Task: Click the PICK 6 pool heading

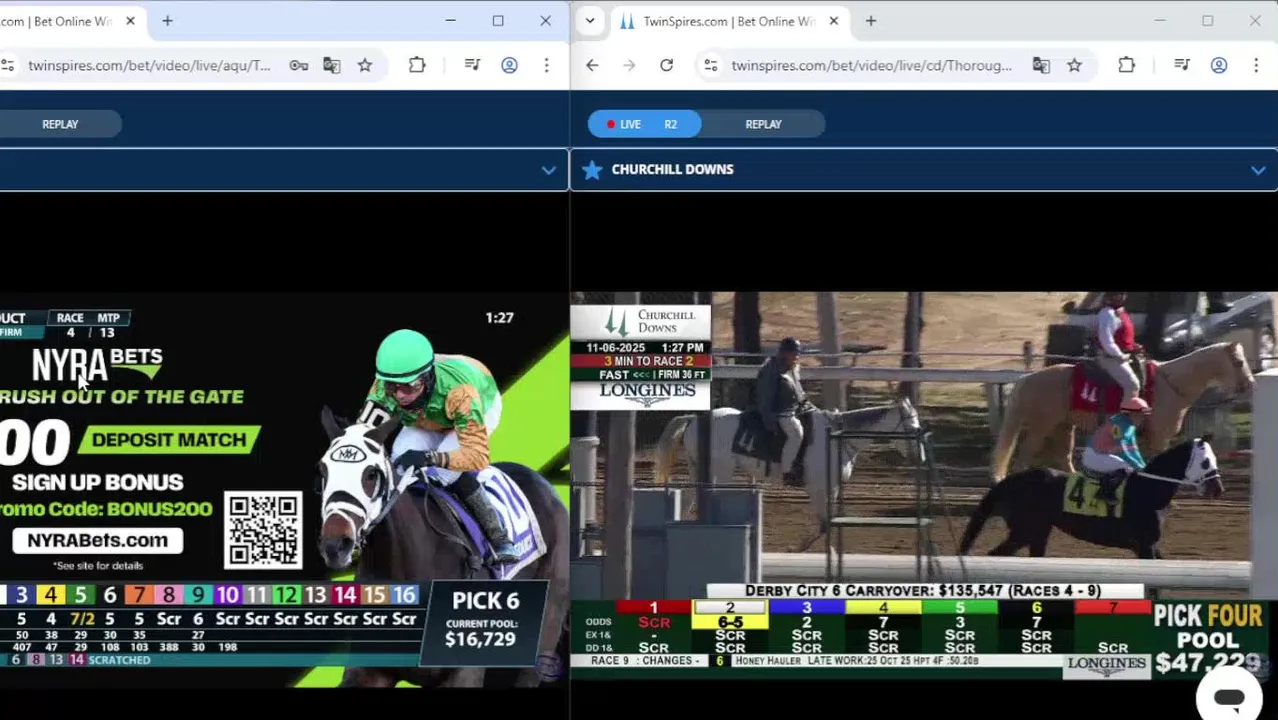Action: click(486, 600)
